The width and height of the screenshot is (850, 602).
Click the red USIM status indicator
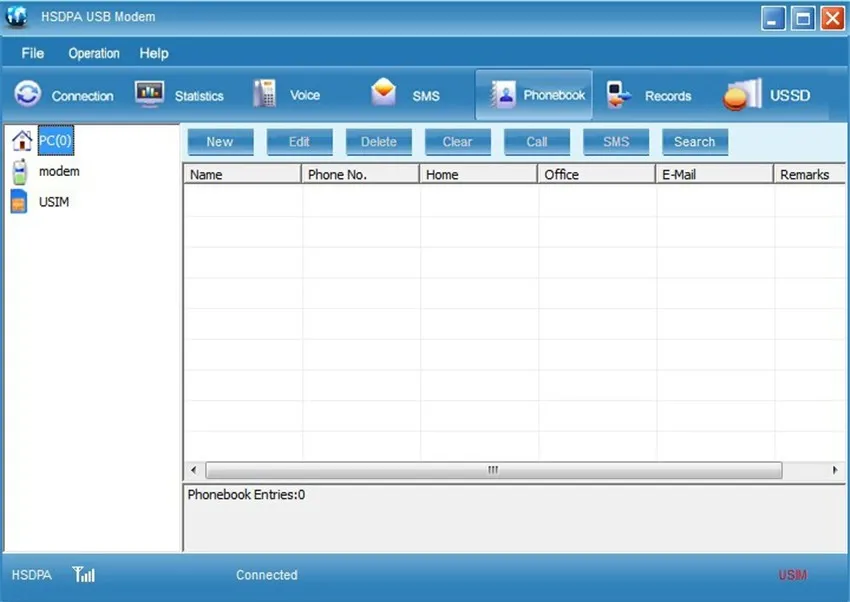pyautogui.click(x=793, y=575)
